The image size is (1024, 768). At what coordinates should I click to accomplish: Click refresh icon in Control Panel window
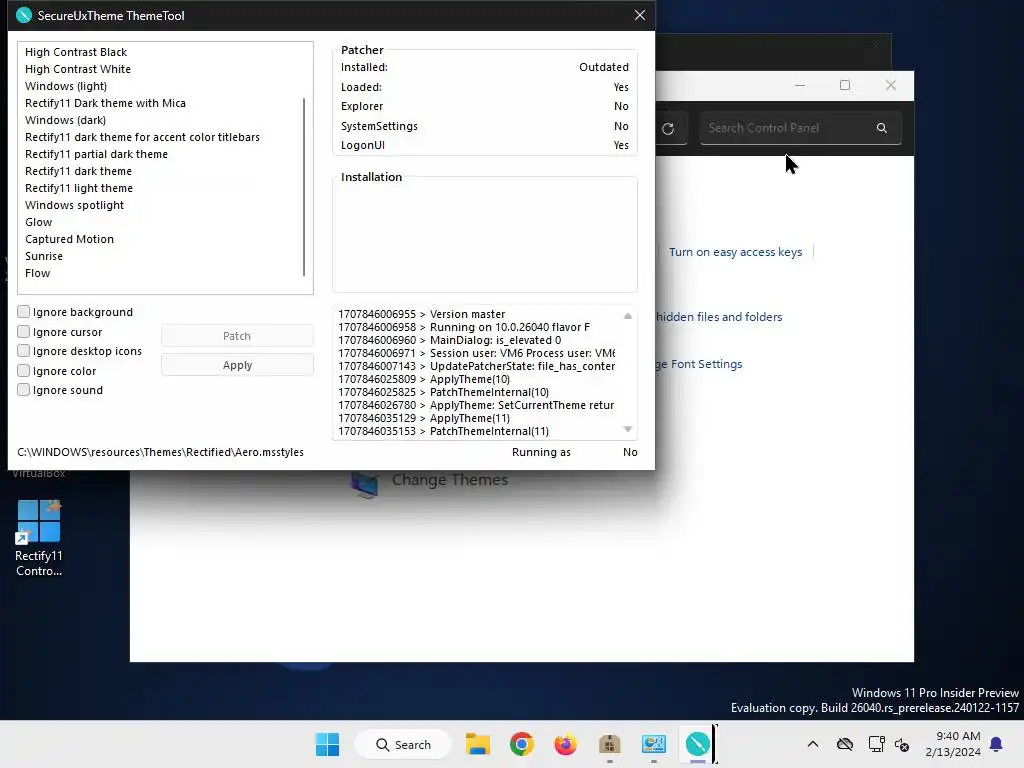pos(667,129)
